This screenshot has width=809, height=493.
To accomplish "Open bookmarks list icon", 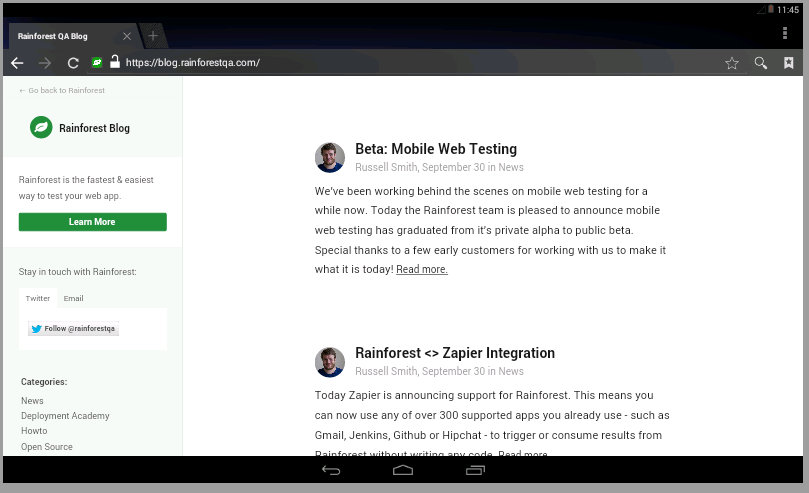I will 788,63.
